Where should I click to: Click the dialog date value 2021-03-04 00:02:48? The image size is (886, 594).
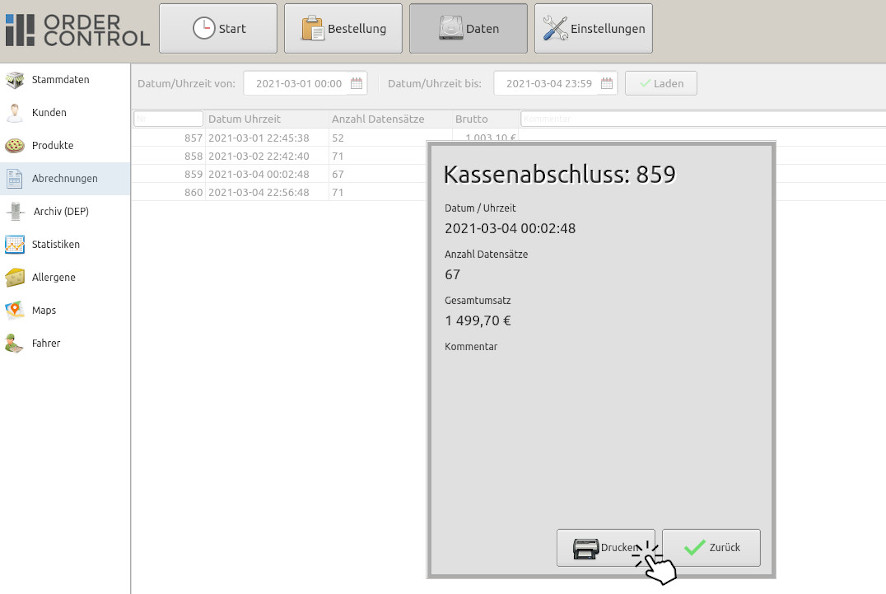(x=510, y=228)
